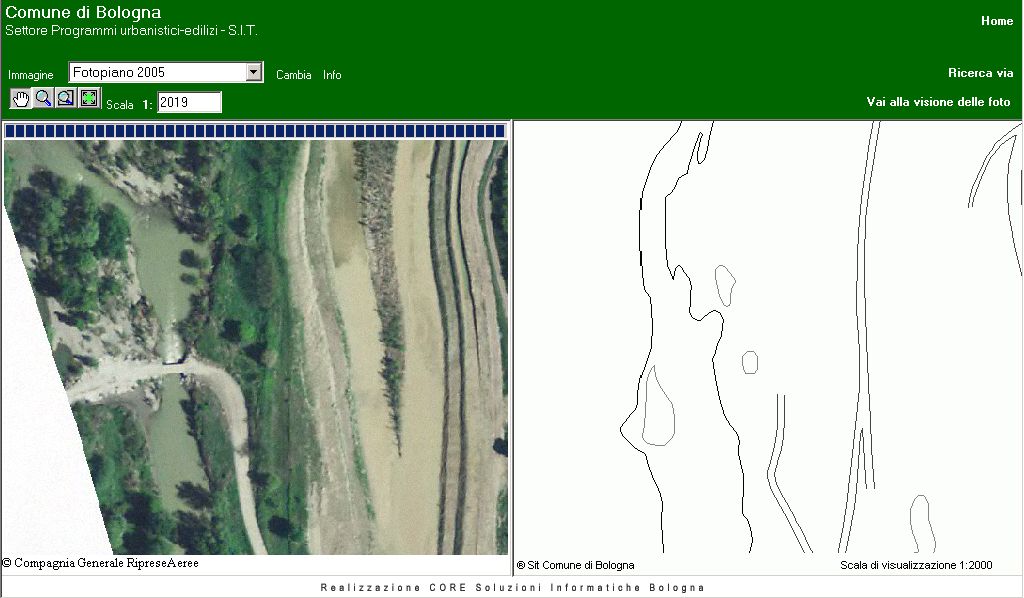
Task: Click the Cambia link
Action: click(293, 75)
